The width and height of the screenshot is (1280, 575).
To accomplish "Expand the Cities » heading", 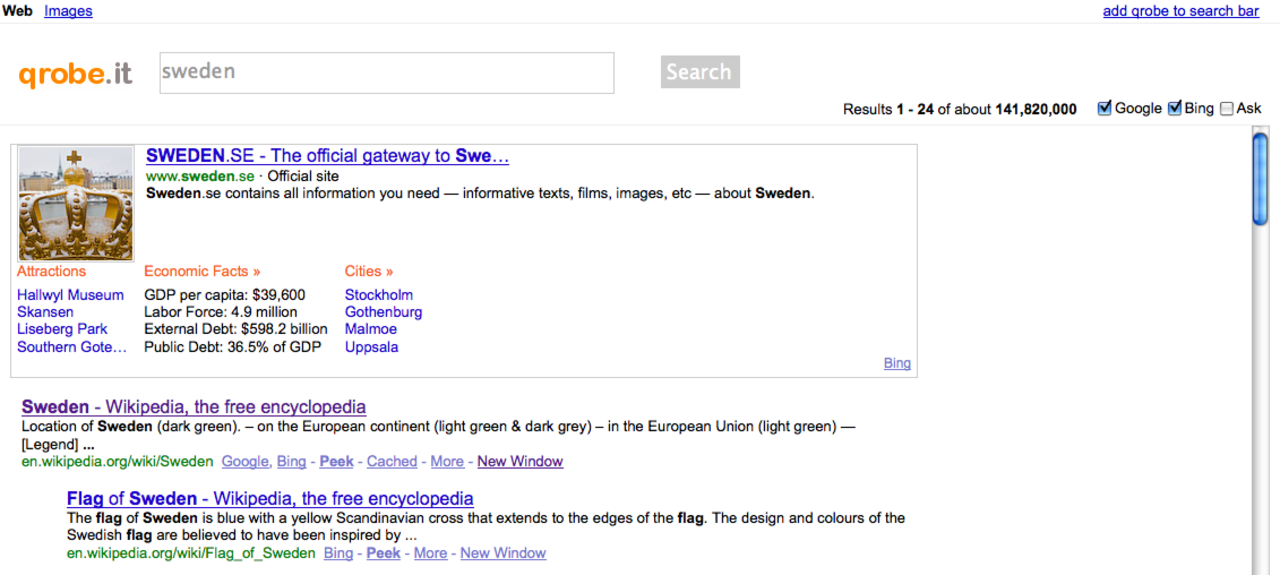I will point(369,271).
